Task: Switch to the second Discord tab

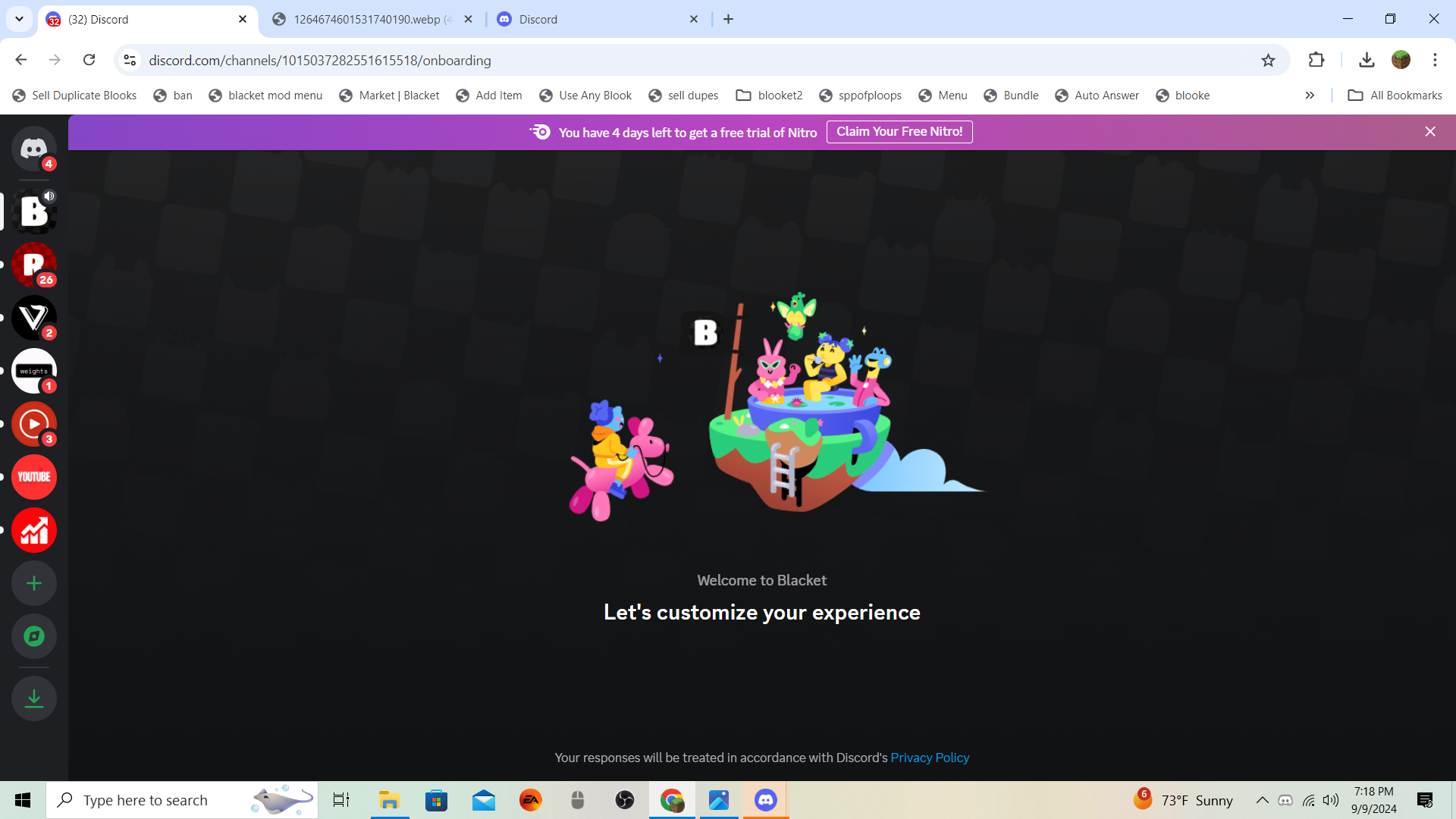Action: pyautogui.click(x=591, y=20)
